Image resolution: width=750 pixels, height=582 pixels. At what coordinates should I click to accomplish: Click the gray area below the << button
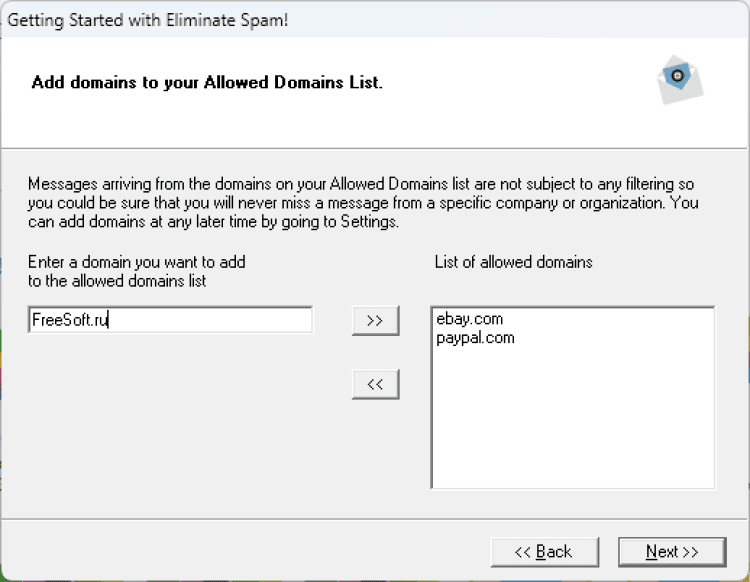[x=375, y=450]
